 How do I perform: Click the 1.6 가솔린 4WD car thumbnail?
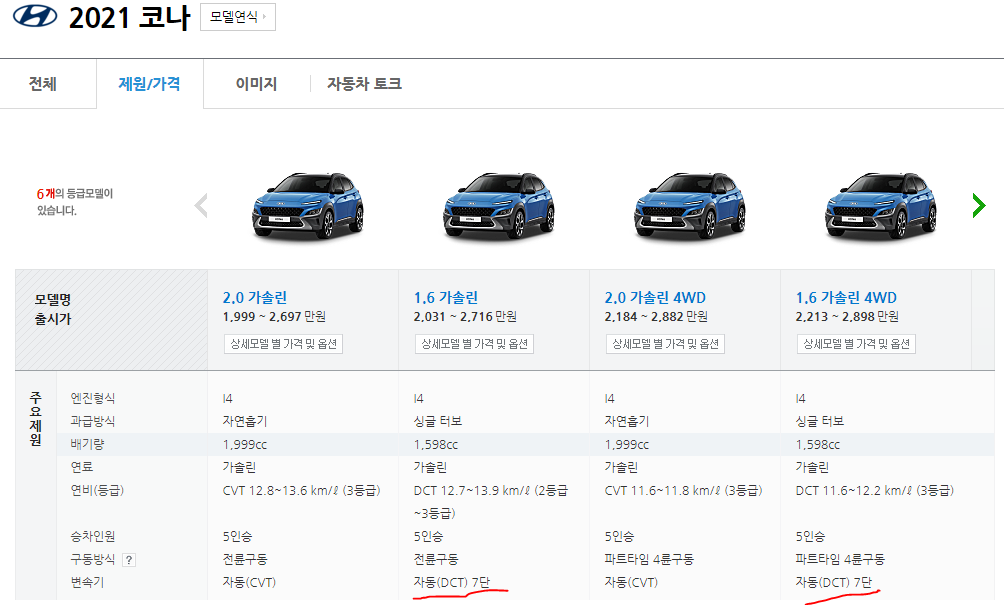[880, 206]
